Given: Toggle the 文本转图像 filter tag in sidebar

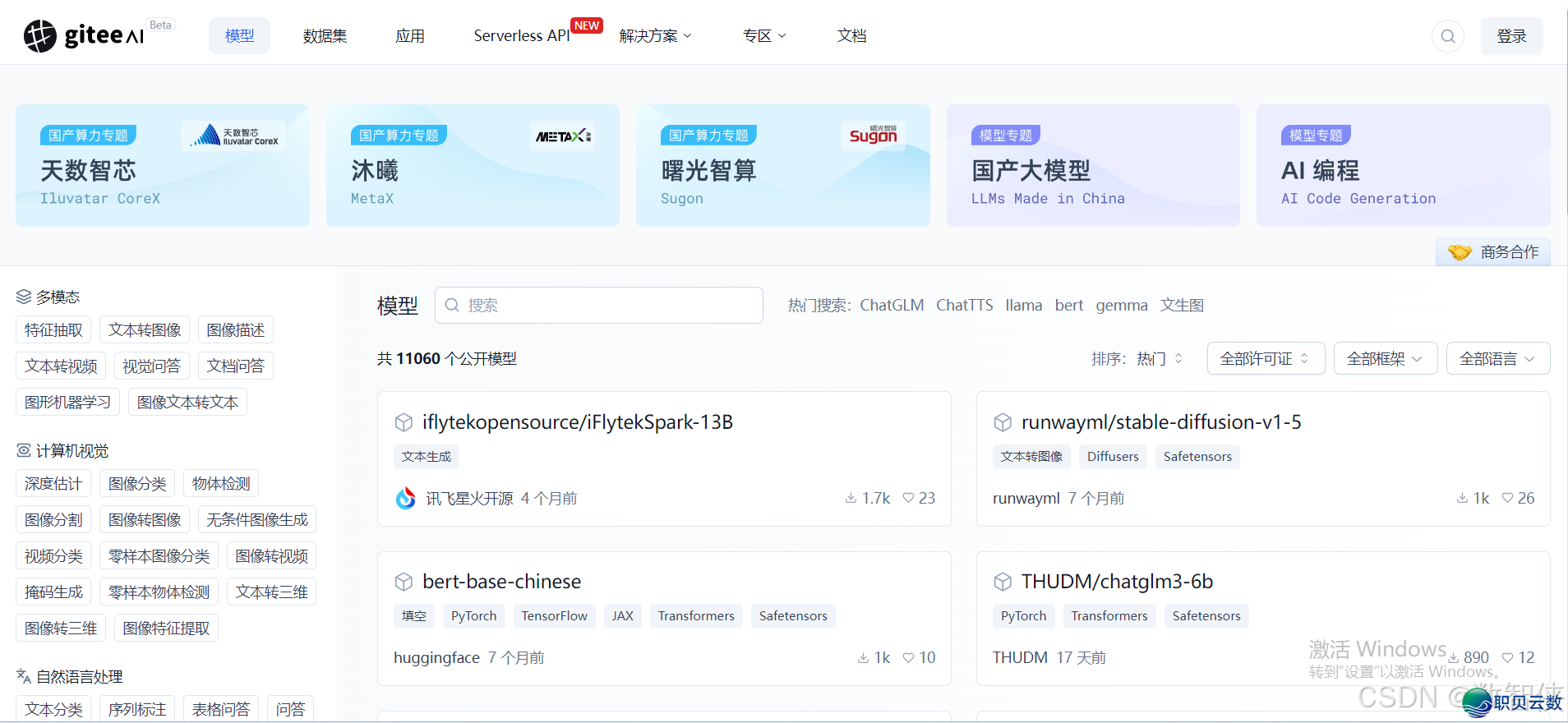Looking at the screenshot, I should click(145, 330).
